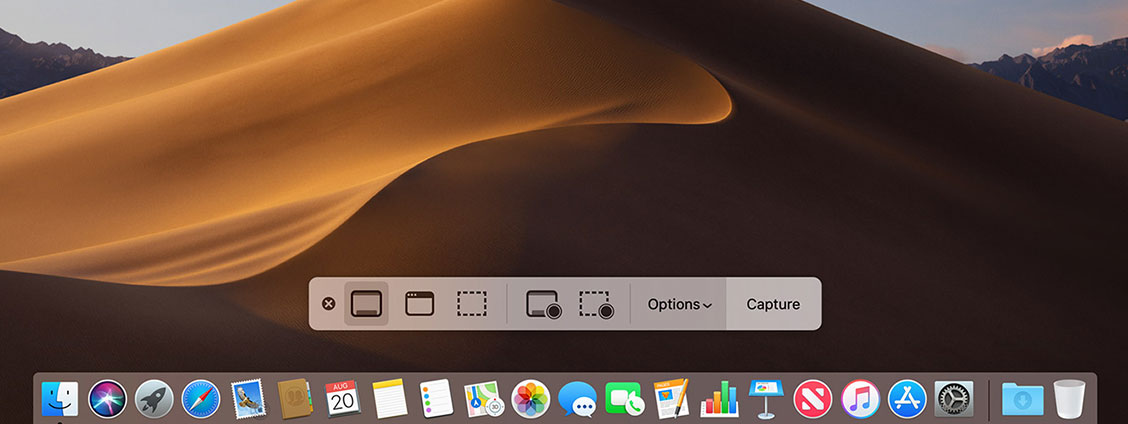Open Downloads folder stack in Dock
The height and width of the screenshot is (424, 1128).
[x=1023, y=399]
